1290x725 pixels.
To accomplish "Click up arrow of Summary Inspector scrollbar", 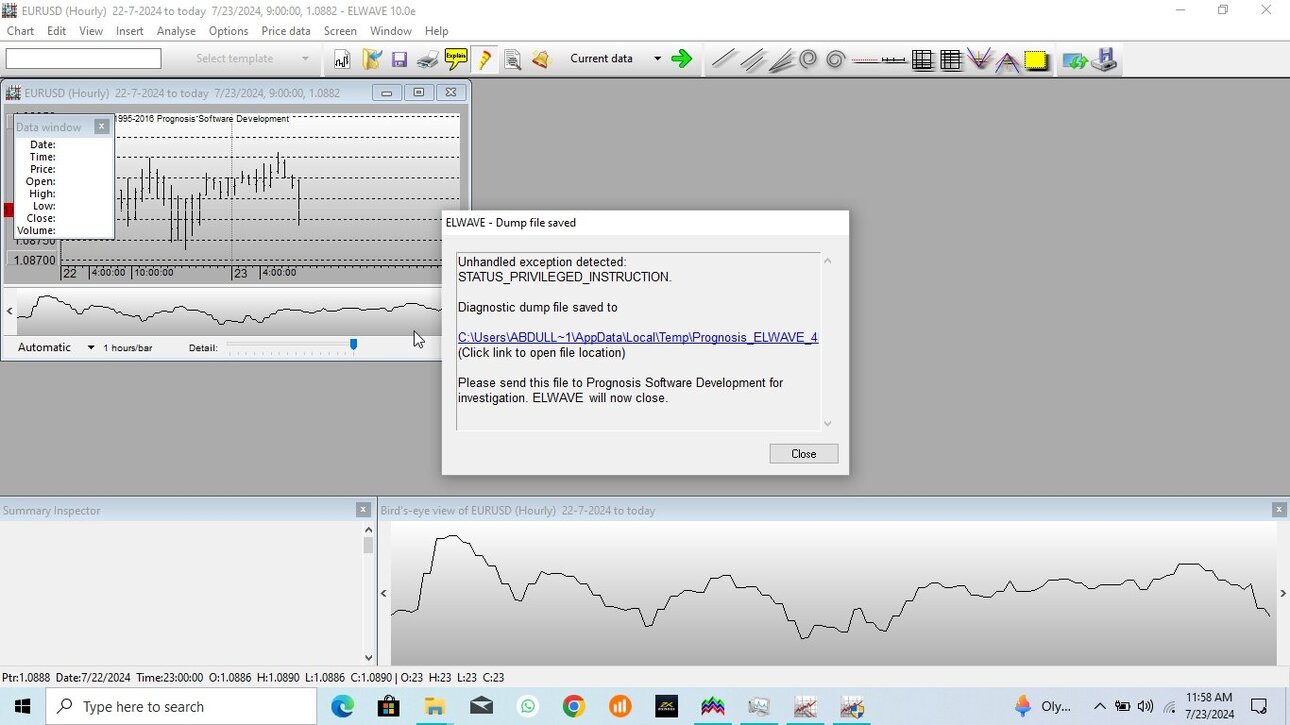I will [x=368, y=530].
